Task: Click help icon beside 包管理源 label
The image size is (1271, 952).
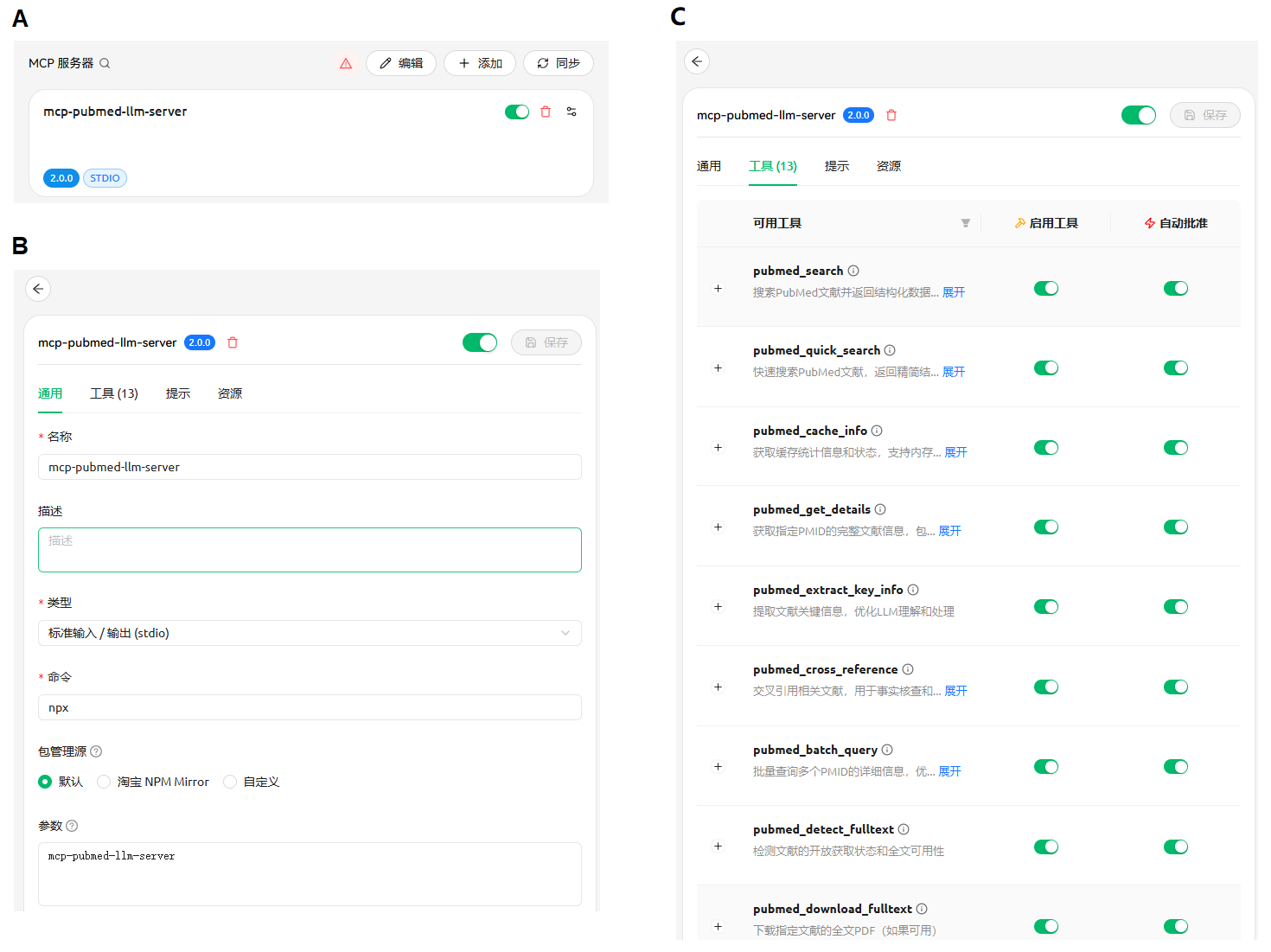Action: 96,751
